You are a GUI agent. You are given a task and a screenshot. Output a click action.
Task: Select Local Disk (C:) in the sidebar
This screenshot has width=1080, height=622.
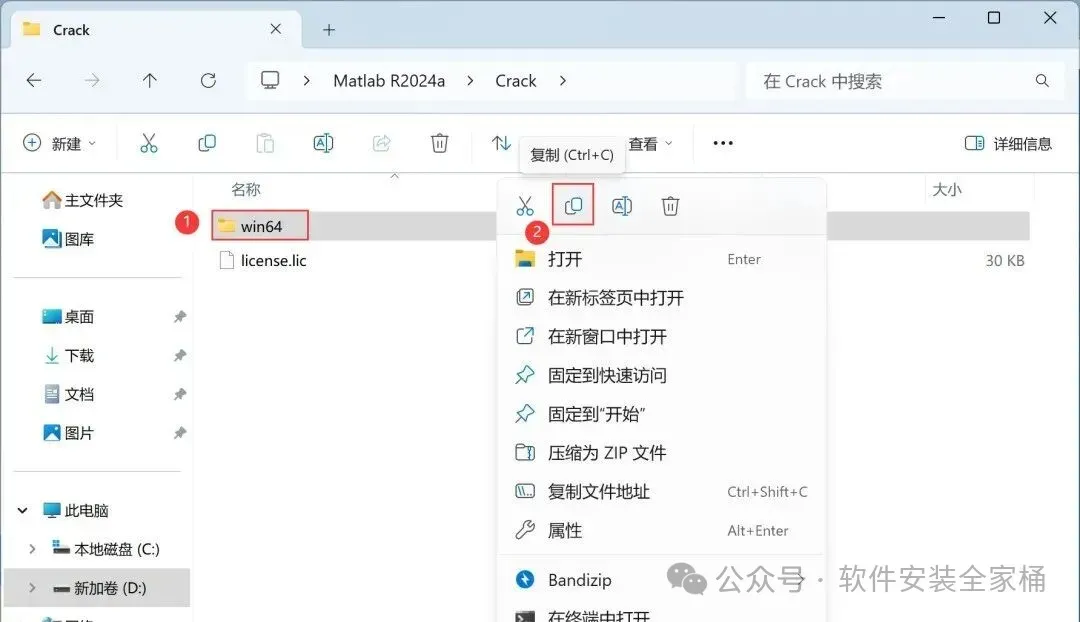click(106, 549)
